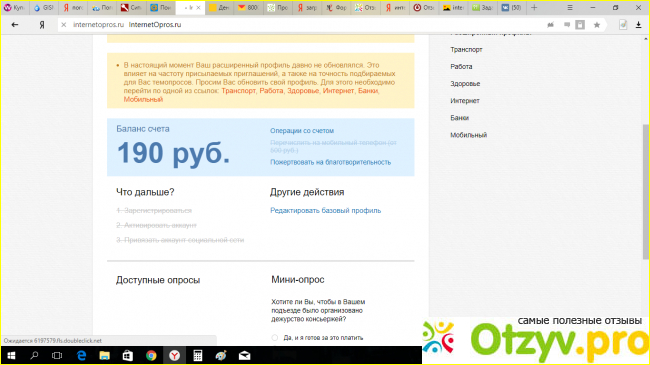
Task: Open sidebar 'Транспорт' profile section
Action: point(466,49)
